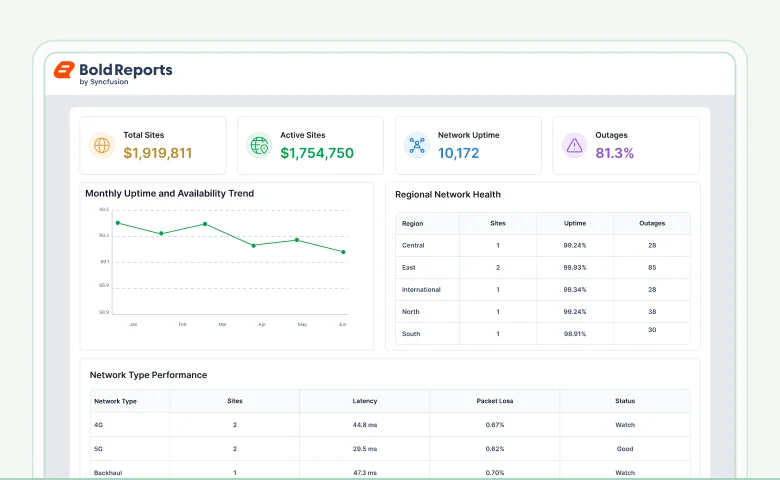The width and height of the screenshot is (780, 480).
Task: Click the Bold Reports logo icon
Action: point(64,70)
